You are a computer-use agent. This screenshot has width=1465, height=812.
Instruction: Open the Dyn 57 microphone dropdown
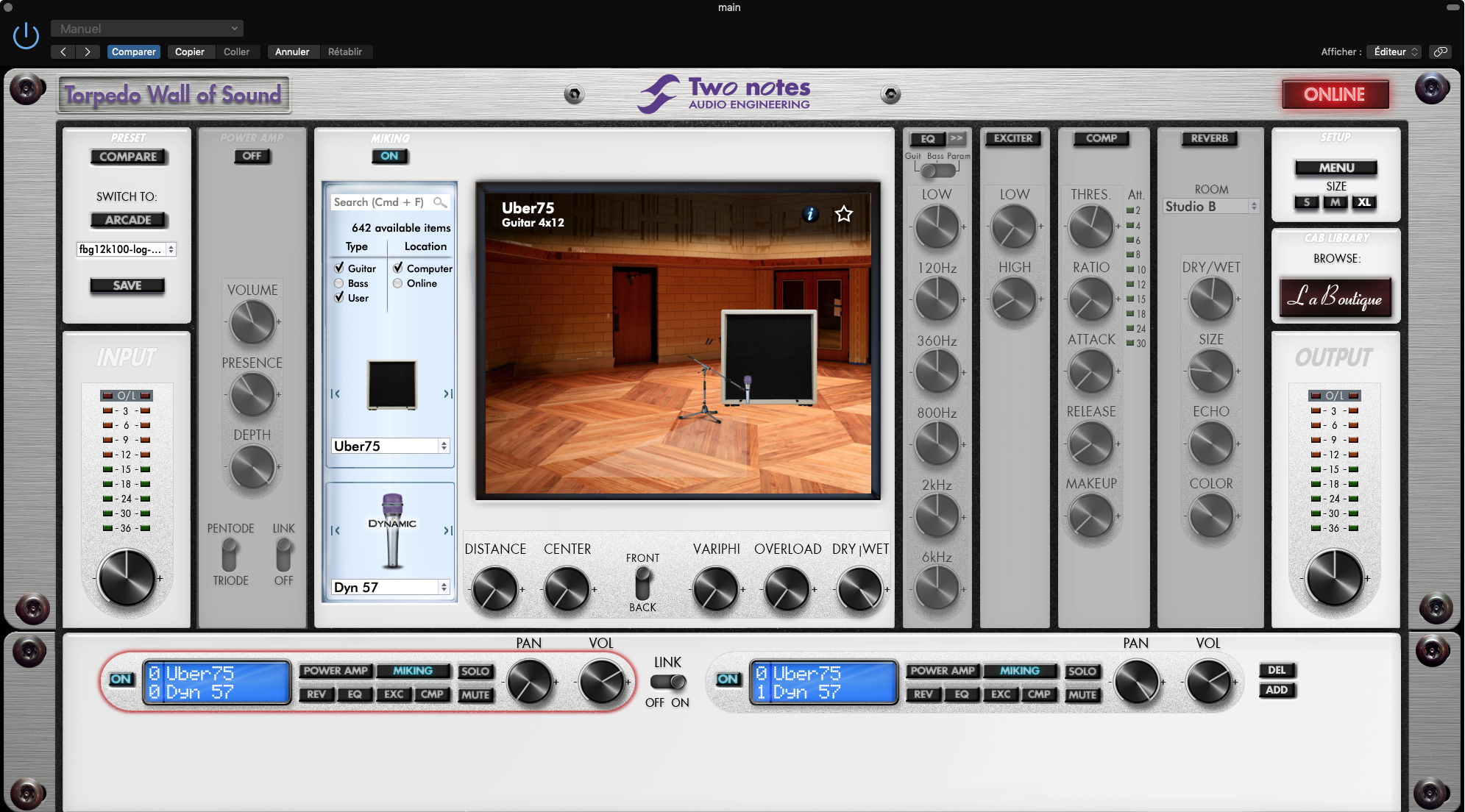click(x=391, y=587)
